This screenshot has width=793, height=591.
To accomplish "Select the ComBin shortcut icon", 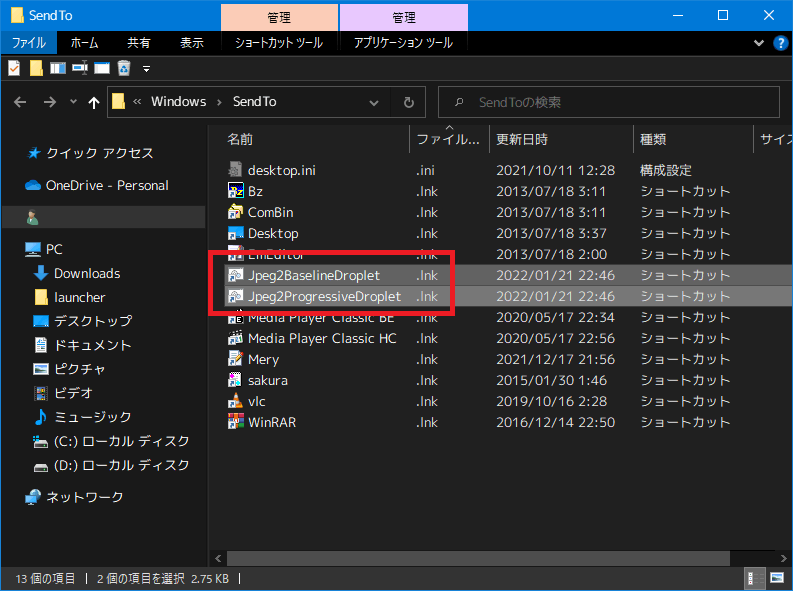I will pyautogui.click(x=235, y=212).
